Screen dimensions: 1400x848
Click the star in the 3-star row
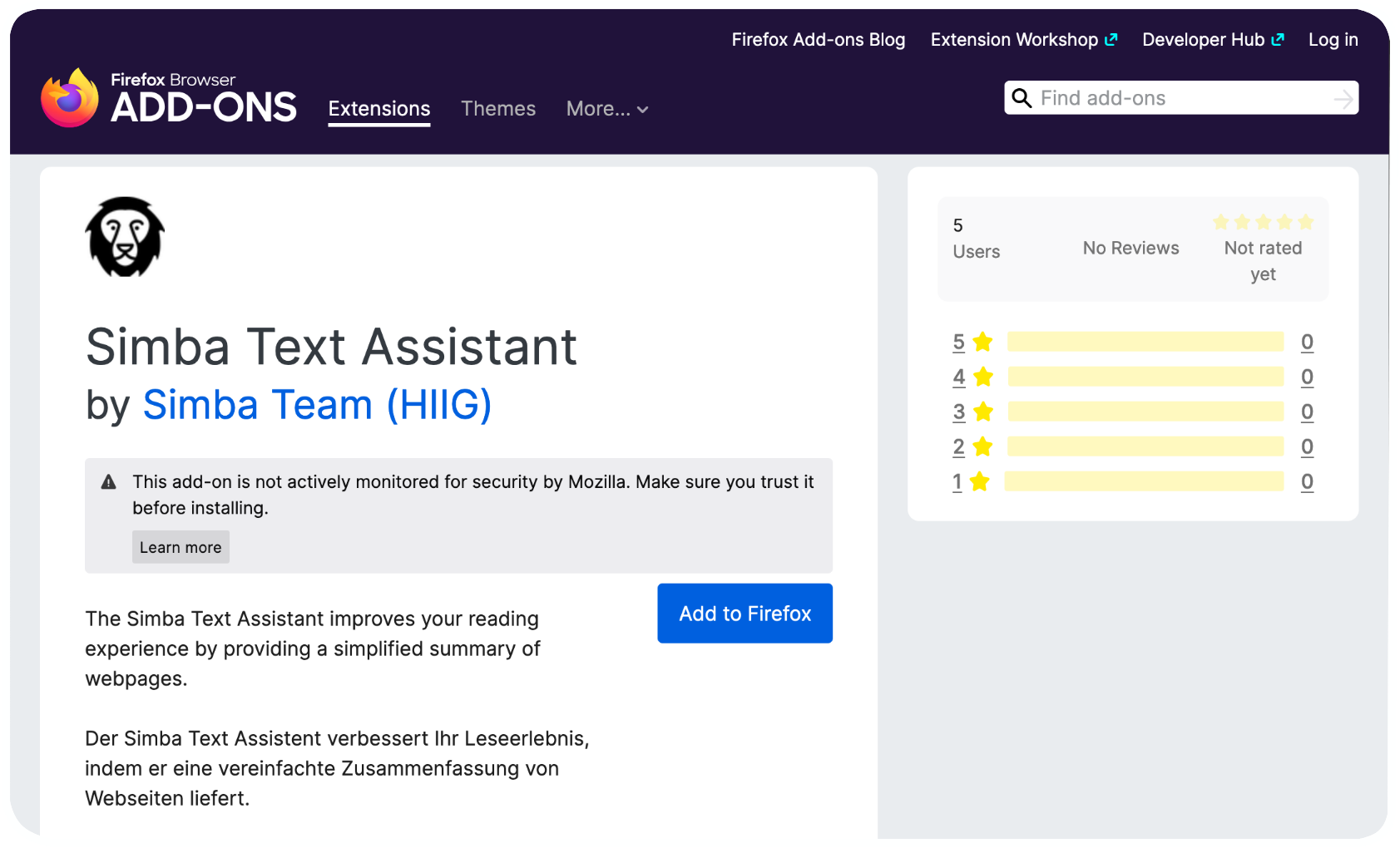click(982, 412)
